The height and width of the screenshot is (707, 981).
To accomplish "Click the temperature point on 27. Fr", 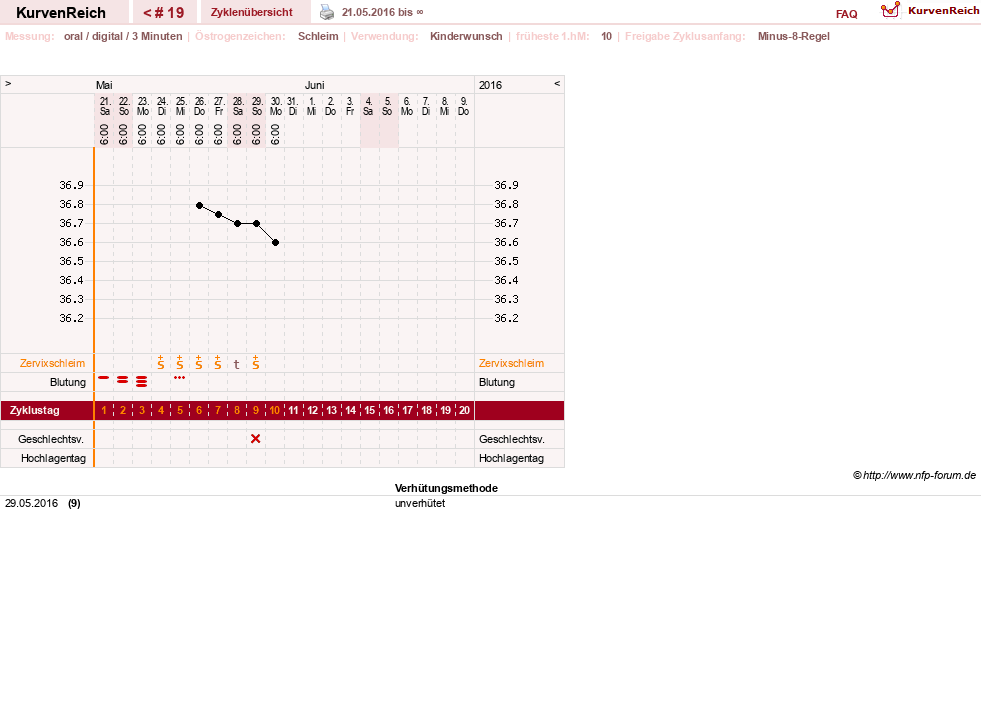I will click(218, 215).
